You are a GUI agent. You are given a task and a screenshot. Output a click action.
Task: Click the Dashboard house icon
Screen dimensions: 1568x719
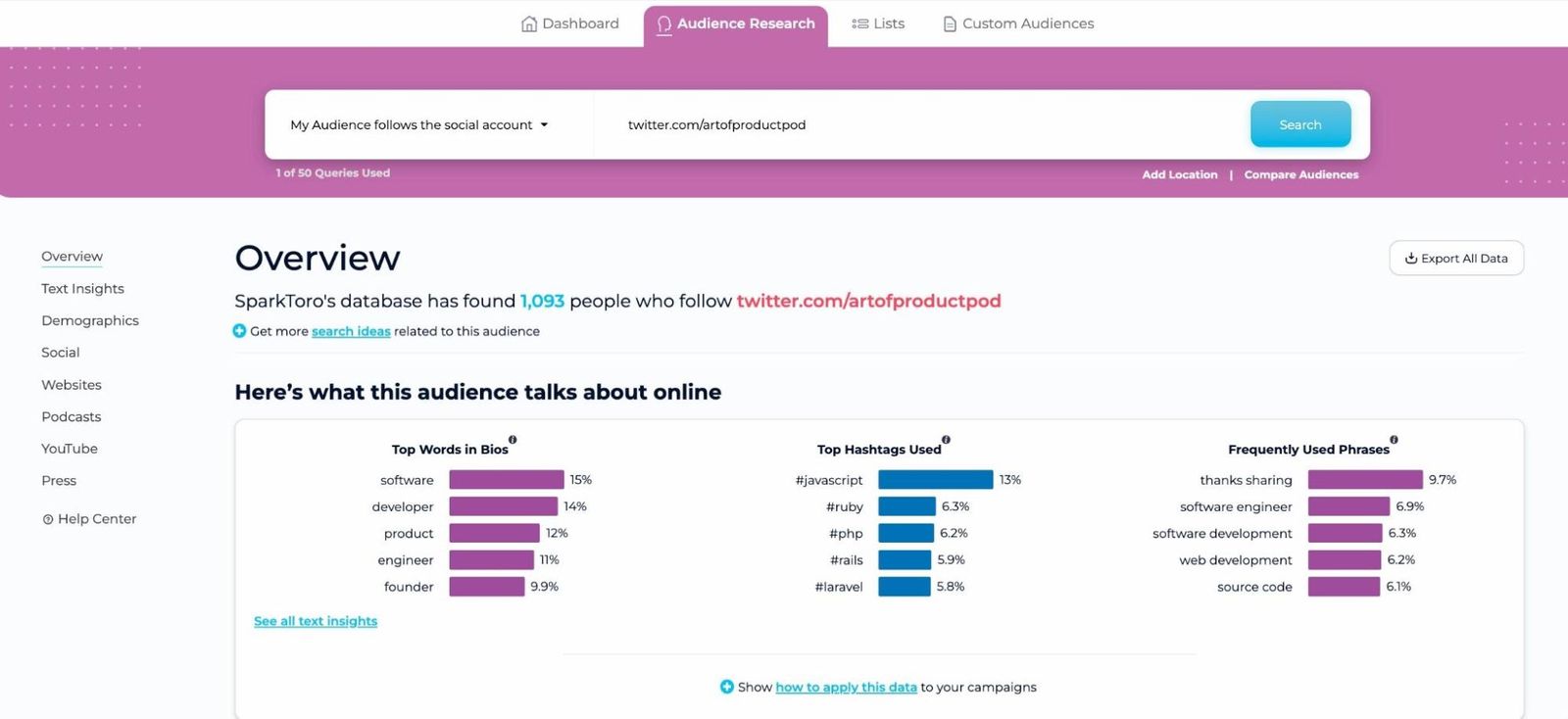pos(529,24)
